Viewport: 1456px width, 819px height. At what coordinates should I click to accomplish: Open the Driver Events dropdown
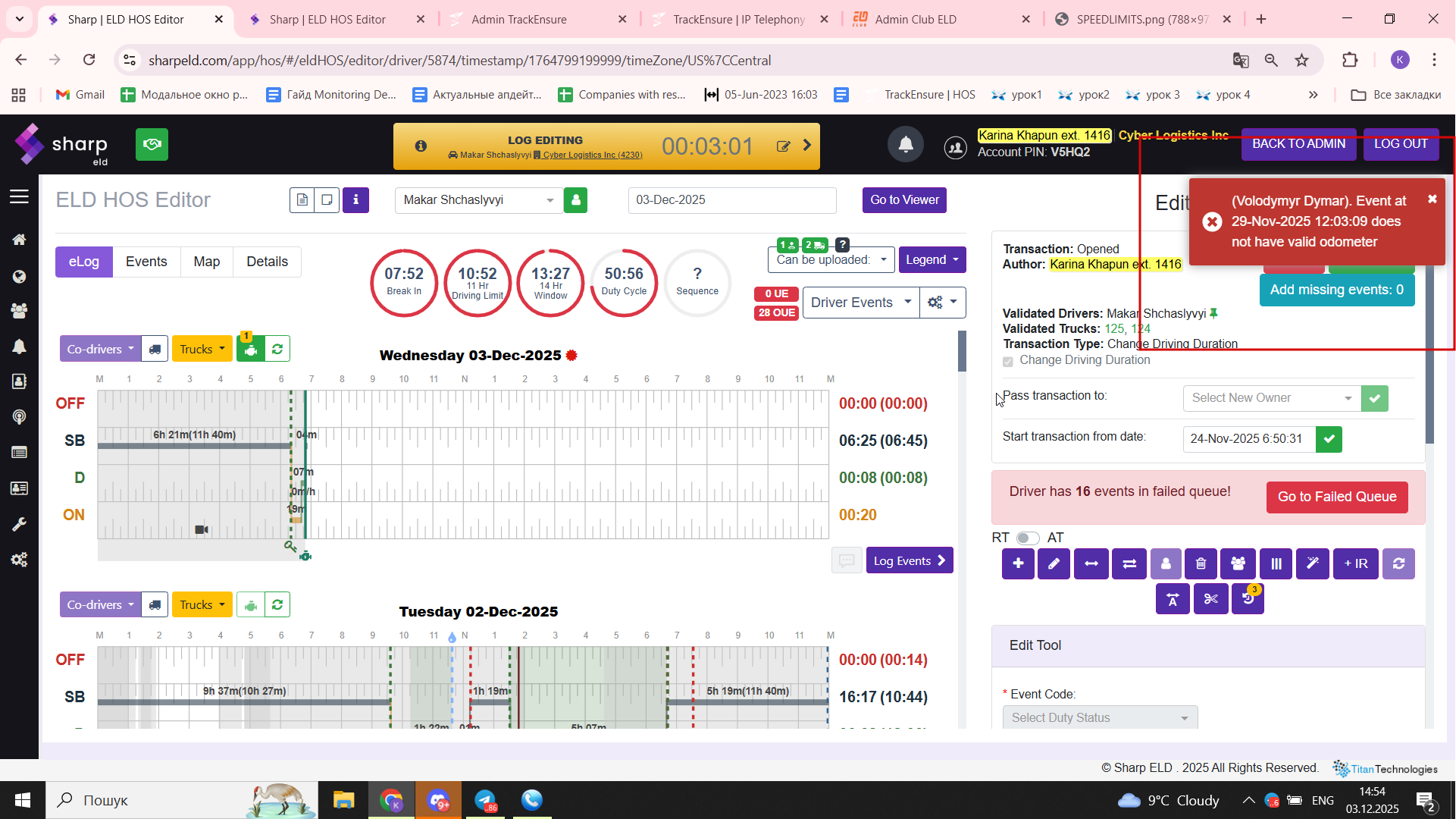tap(860, 303)
